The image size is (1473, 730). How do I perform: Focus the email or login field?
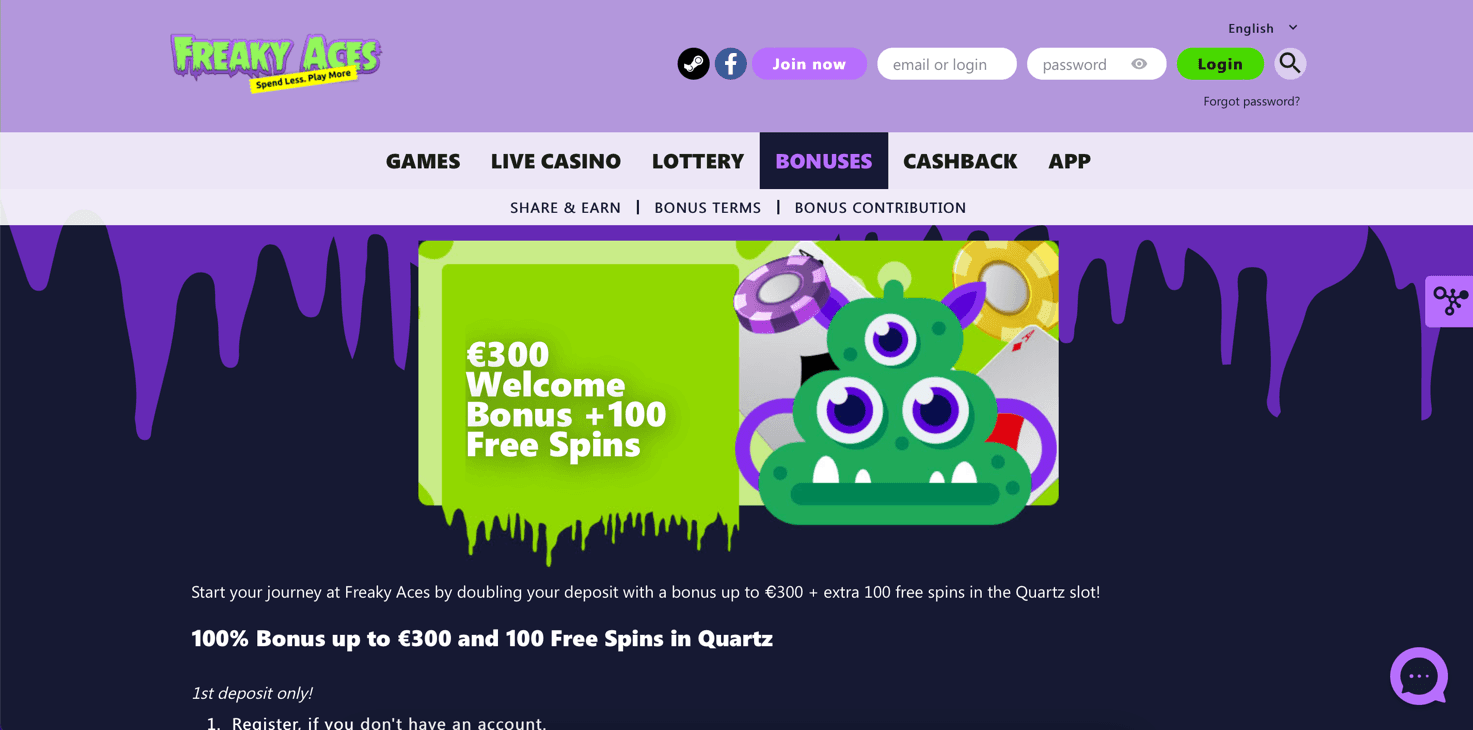click(x=947, y=64)
